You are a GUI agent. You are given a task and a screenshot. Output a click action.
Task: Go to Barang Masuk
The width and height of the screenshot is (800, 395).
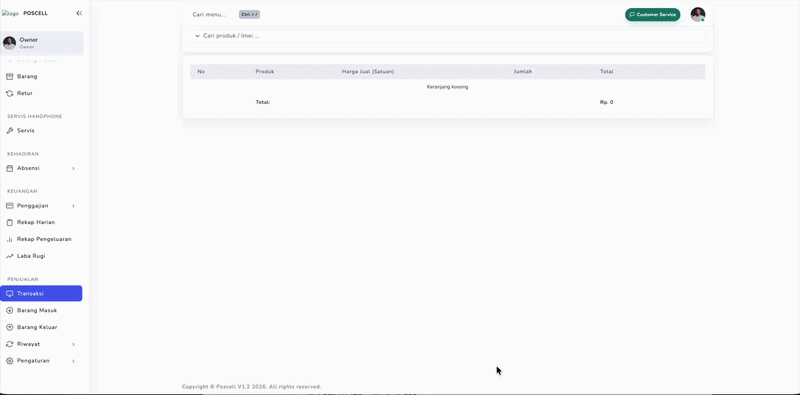[41, 310]
